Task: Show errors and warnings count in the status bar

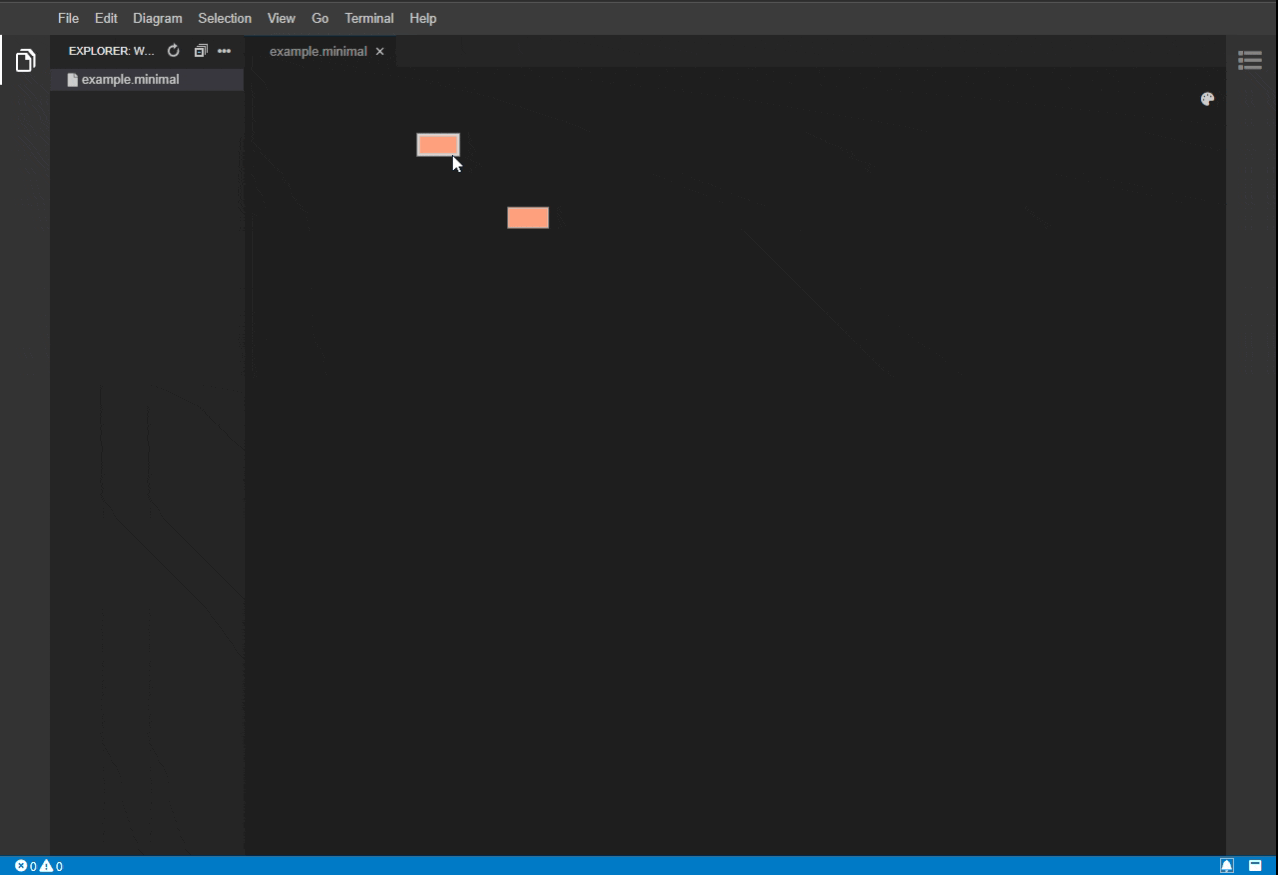Action: [x=39, y=866]
